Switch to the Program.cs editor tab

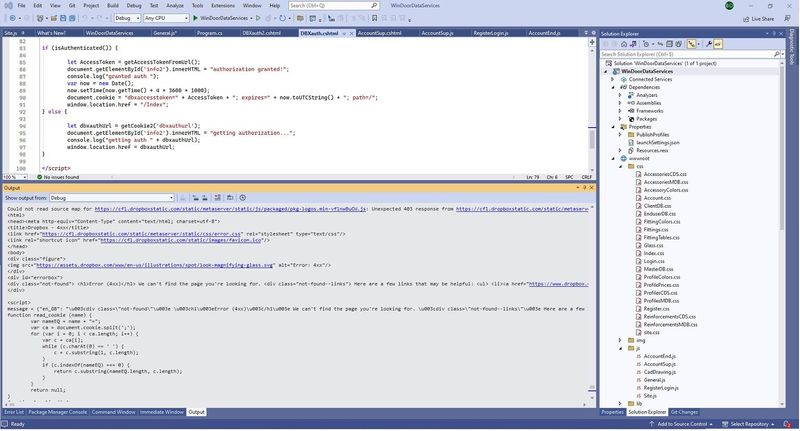[x=210, y=32]
